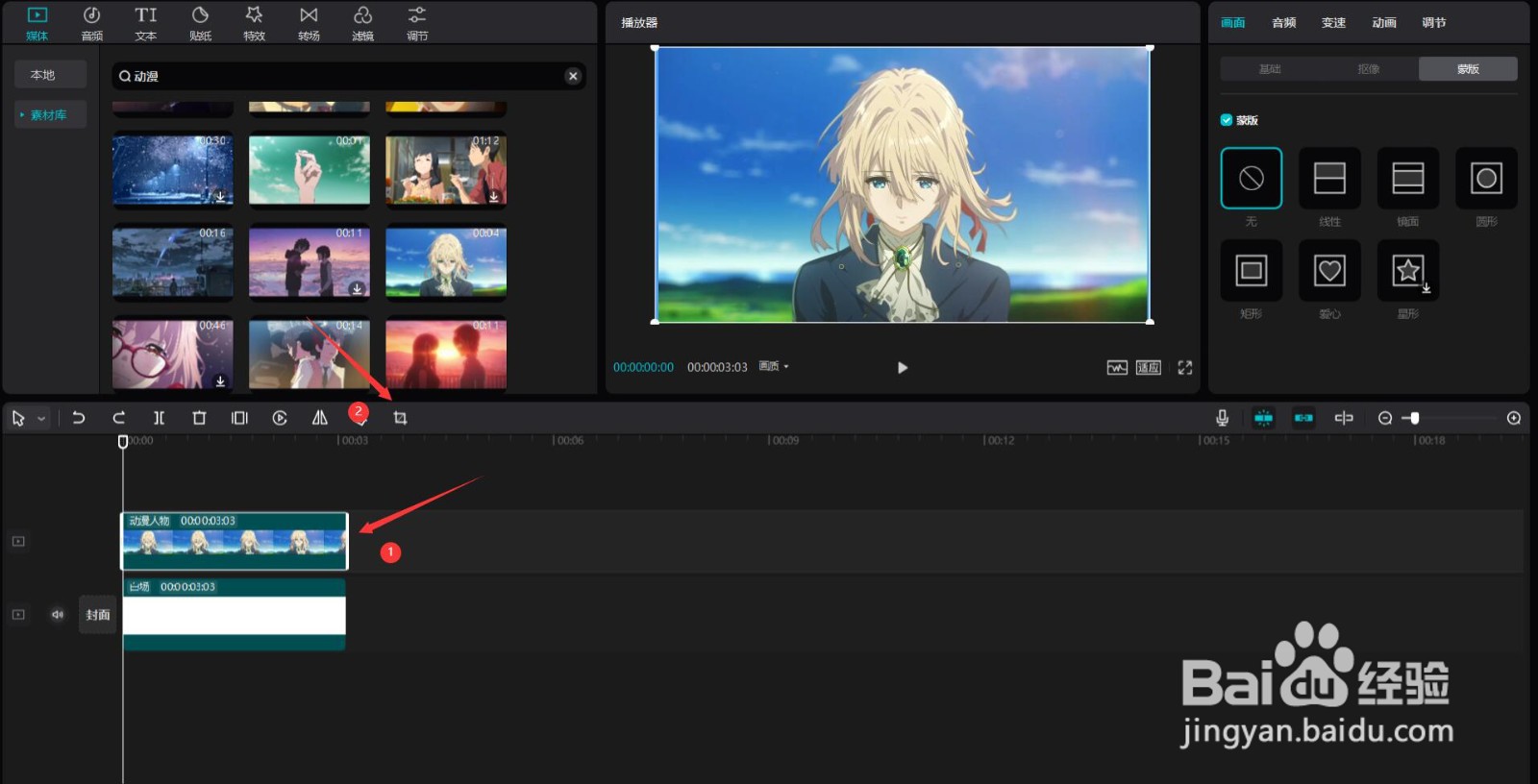Select the hand clip thumbnail on green background
The width and height of the screenshot is (1538, 784).
point(309,170)
